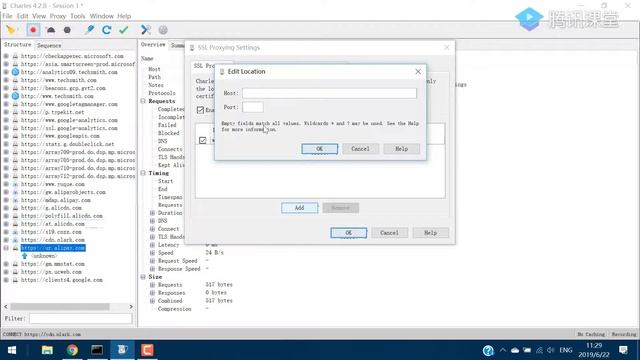Open the Window menu

click(102, 16)
